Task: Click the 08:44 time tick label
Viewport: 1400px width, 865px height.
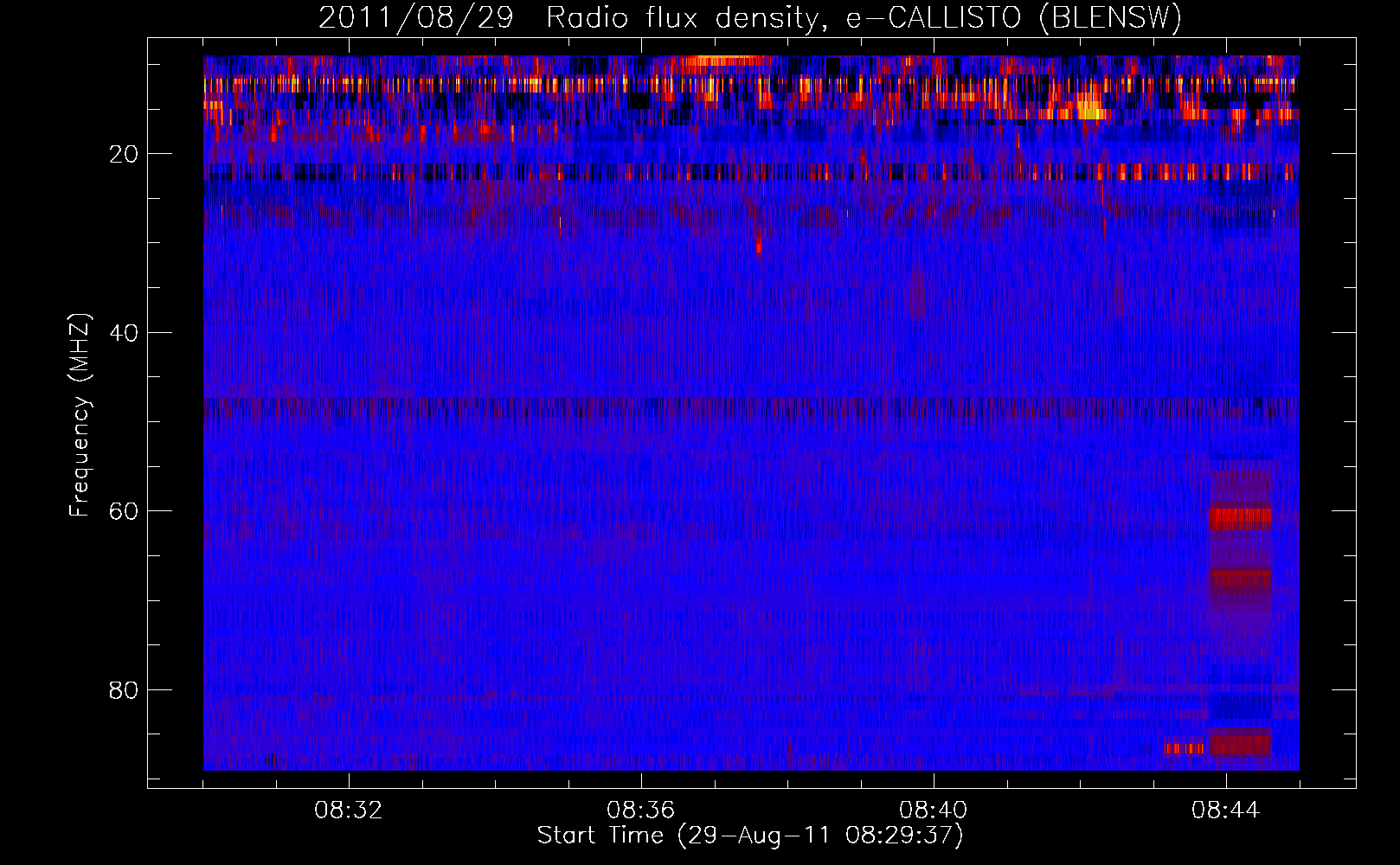Action: (1226, 811)
